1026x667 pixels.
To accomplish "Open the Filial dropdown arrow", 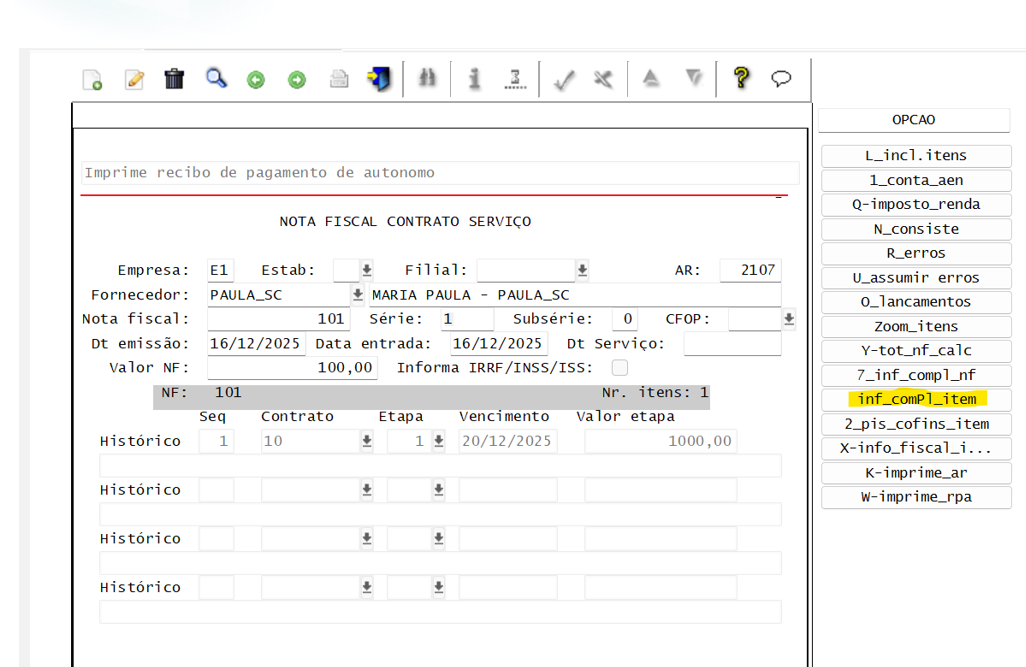I will tap(582, 270).
